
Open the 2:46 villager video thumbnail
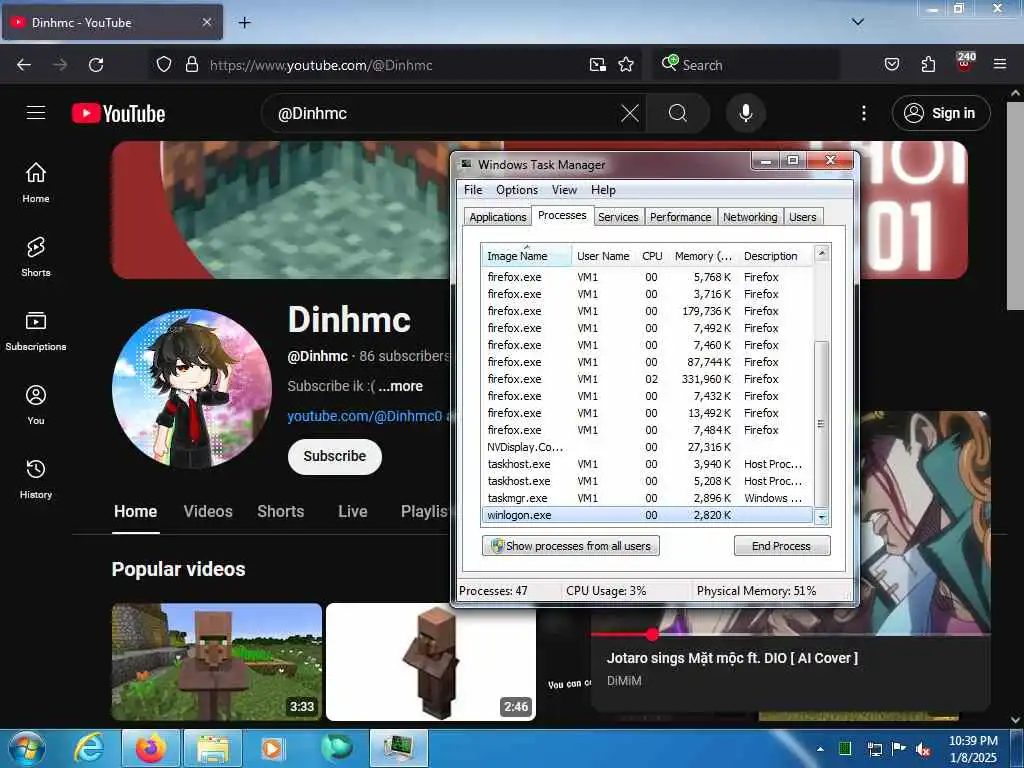430,662
